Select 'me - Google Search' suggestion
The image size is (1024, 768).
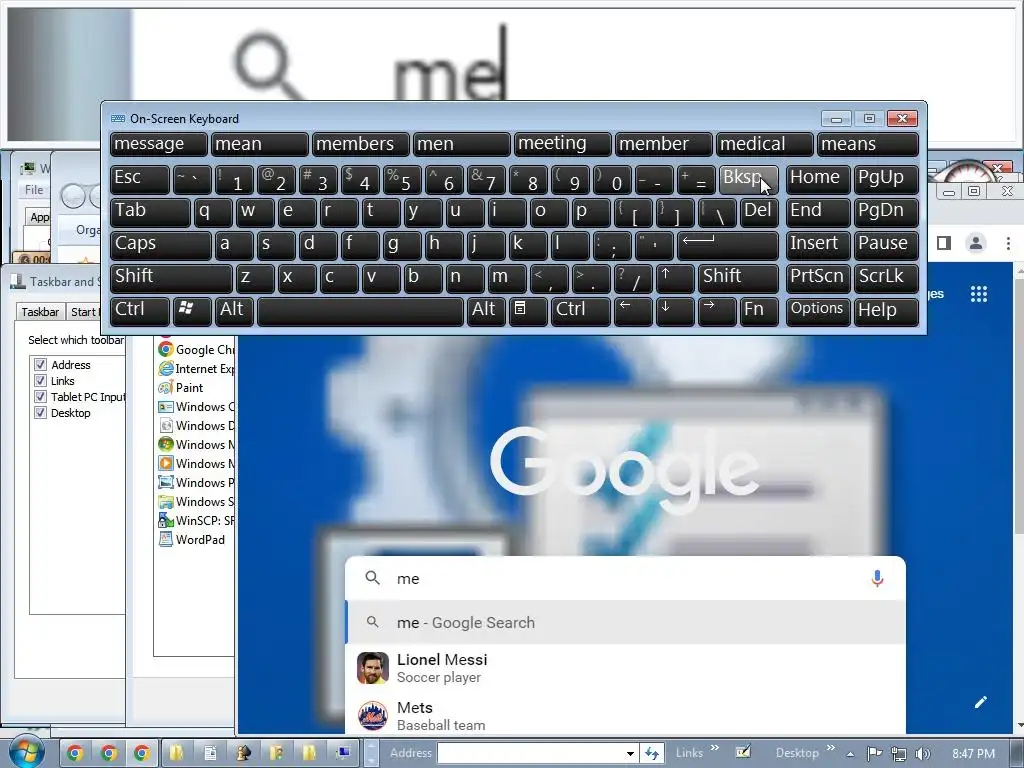click(x=625, y=622)
